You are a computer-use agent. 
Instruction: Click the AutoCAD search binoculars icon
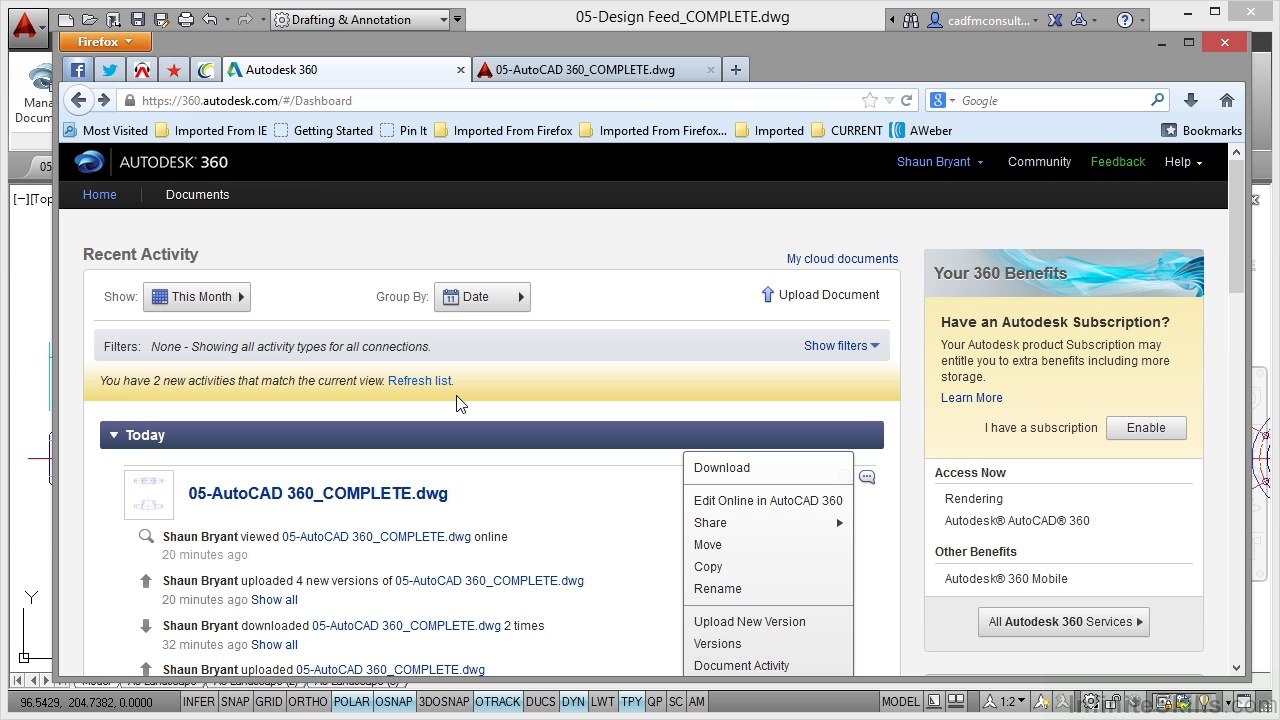pos(911,20)
